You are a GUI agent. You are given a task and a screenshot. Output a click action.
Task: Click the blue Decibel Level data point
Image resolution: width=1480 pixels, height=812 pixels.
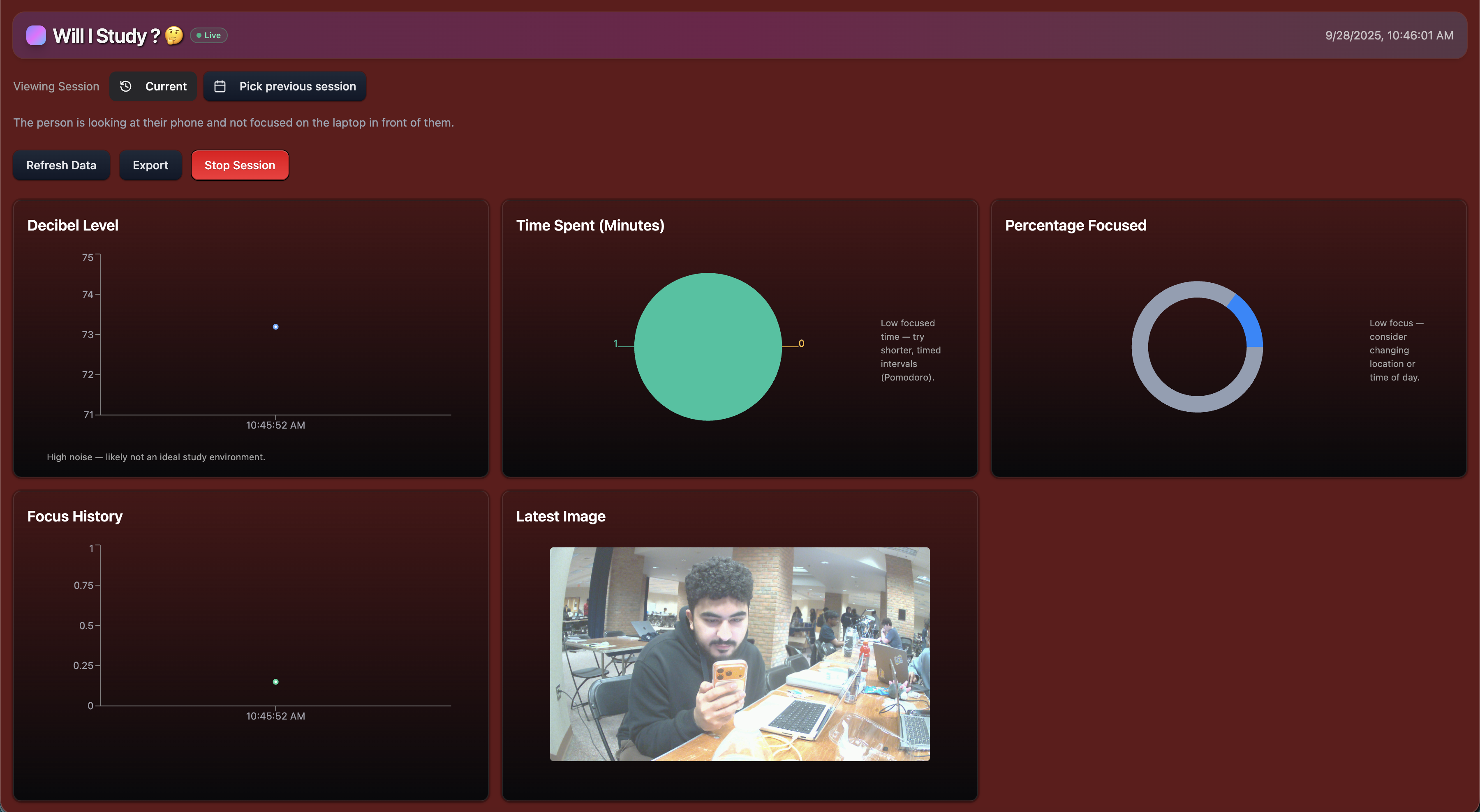pos(276,327)
